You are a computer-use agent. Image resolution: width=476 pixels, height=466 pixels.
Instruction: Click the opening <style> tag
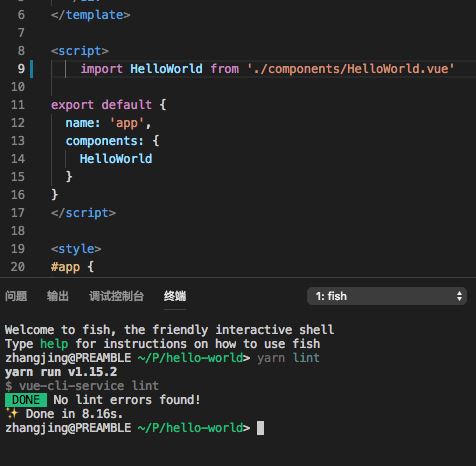click(x=76, y=249)
